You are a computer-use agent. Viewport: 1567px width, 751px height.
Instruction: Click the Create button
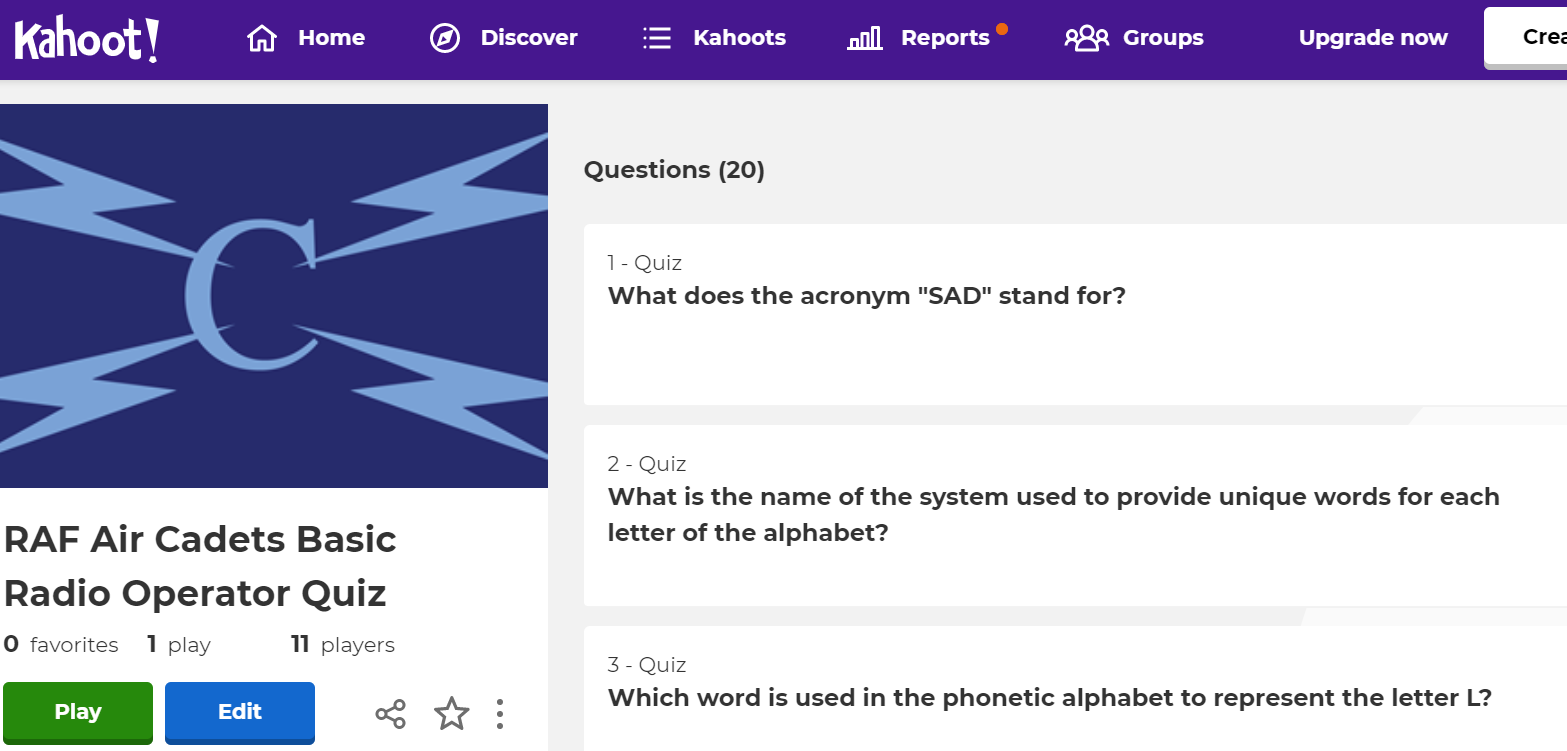click(x=1526, y=38)
